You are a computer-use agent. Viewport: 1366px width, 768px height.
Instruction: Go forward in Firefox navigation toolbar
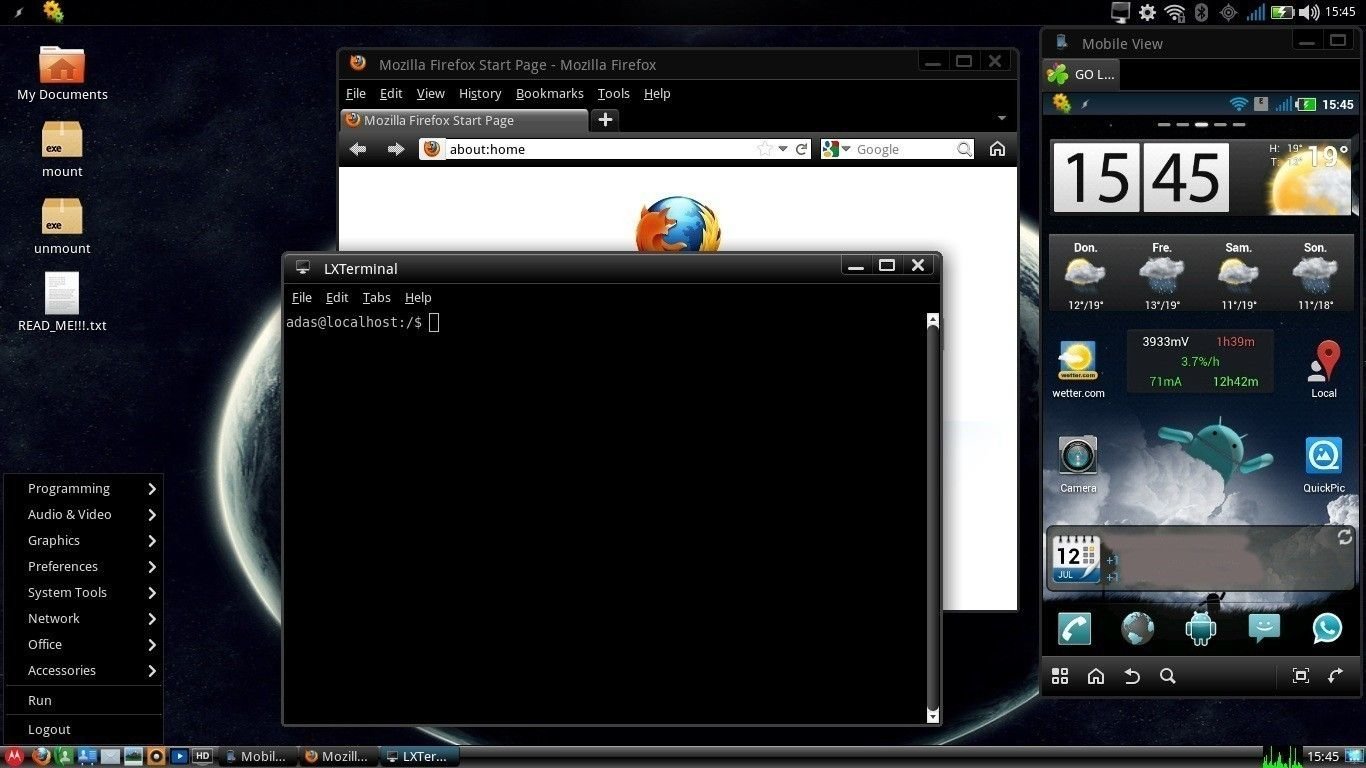(396, 149)
